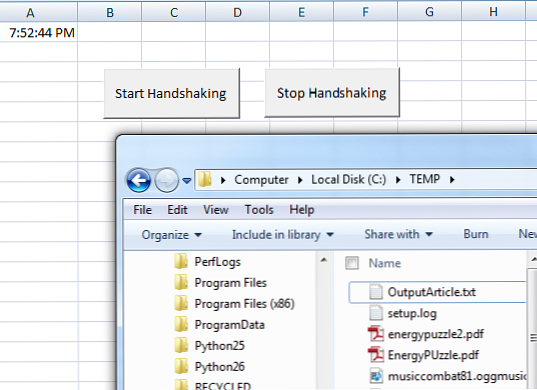The height and width of the screenshot is (390, 537).
Task: Click the setup.log file icon
Action: [x=376, y=313]
